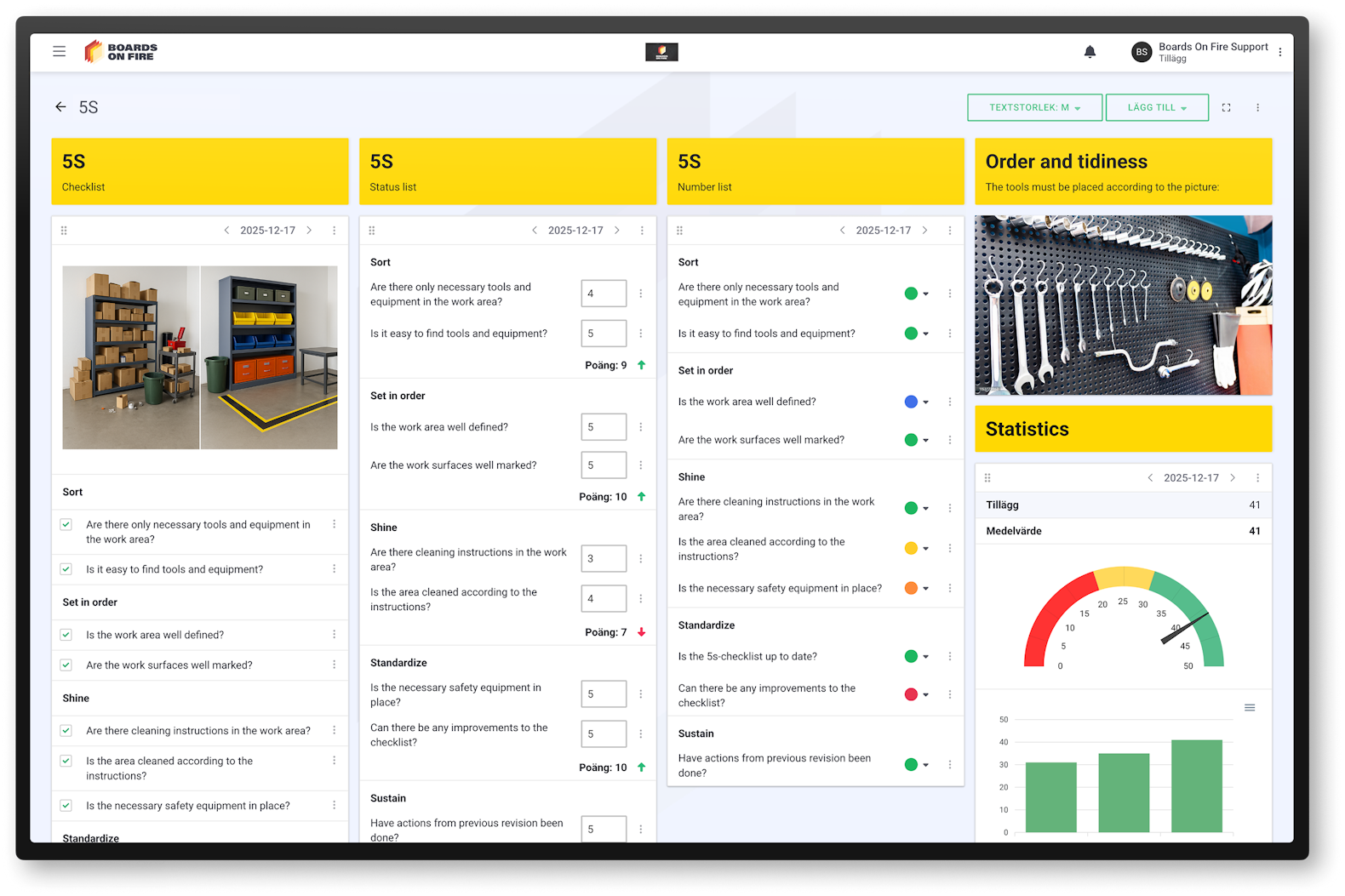Open status dropdown for 'work surfaces well marked' in Number list

(x=926, y=441)
